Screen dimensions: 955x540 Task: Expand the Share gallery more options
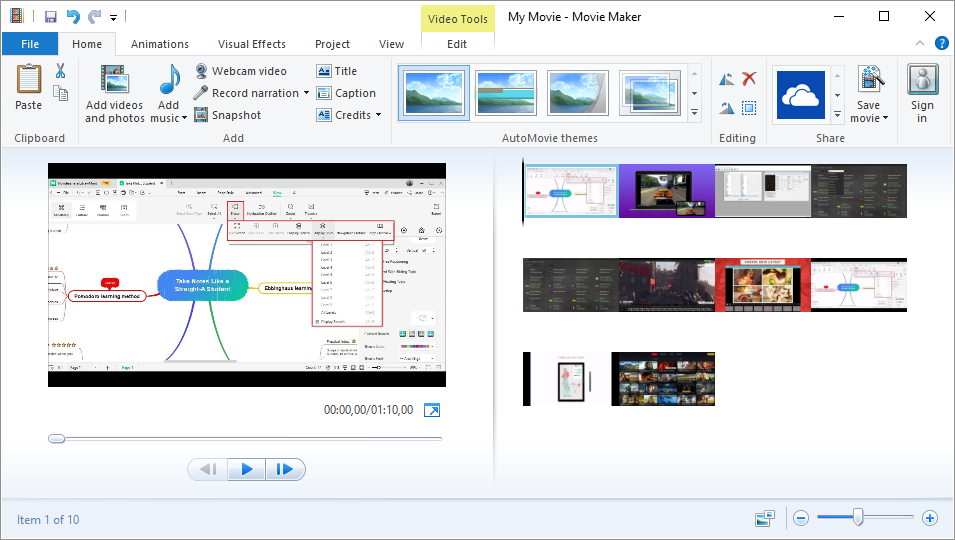(837, 114)
